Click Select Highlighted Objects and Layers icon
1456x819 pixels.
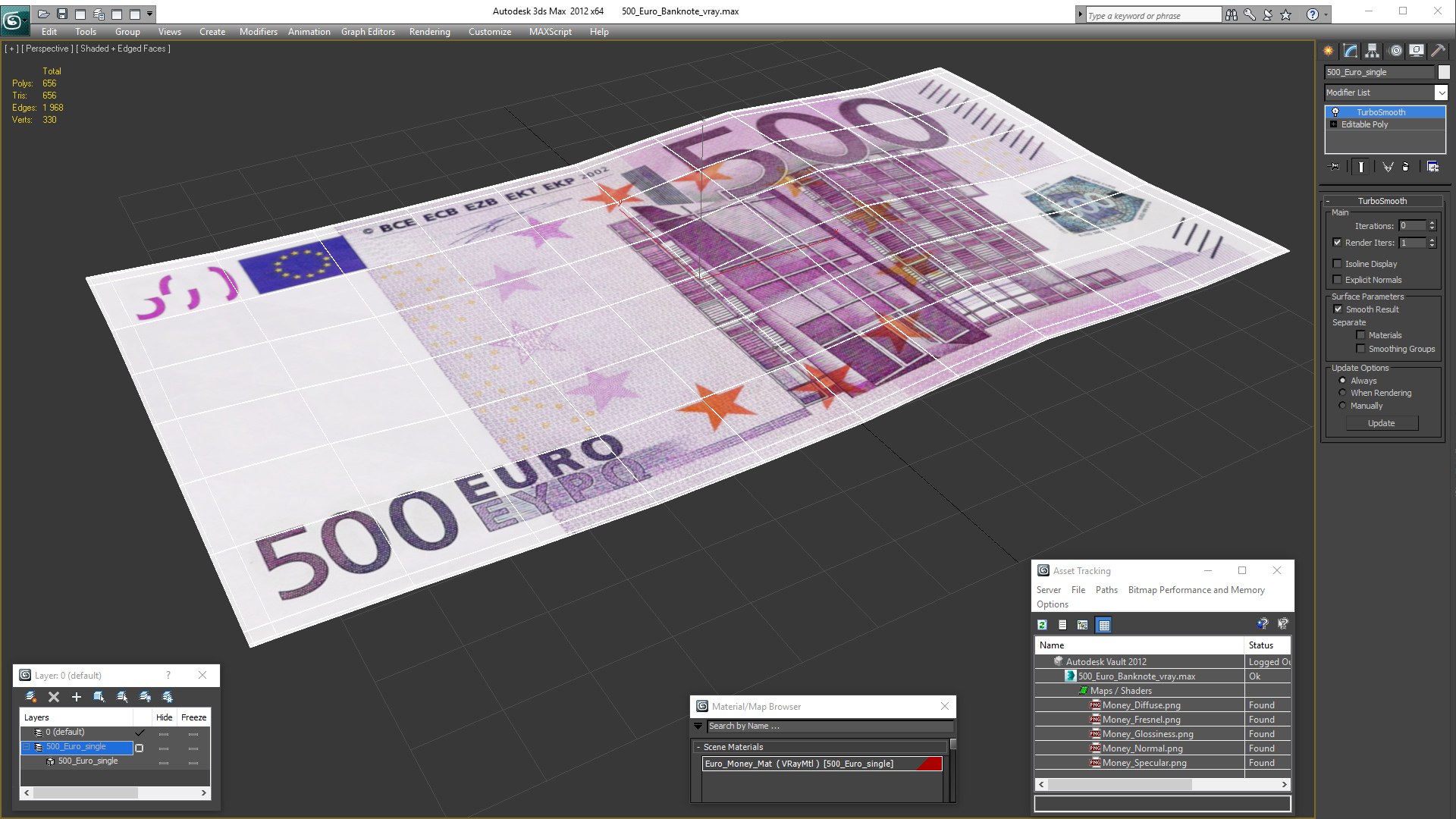click(x=99, y=697)
